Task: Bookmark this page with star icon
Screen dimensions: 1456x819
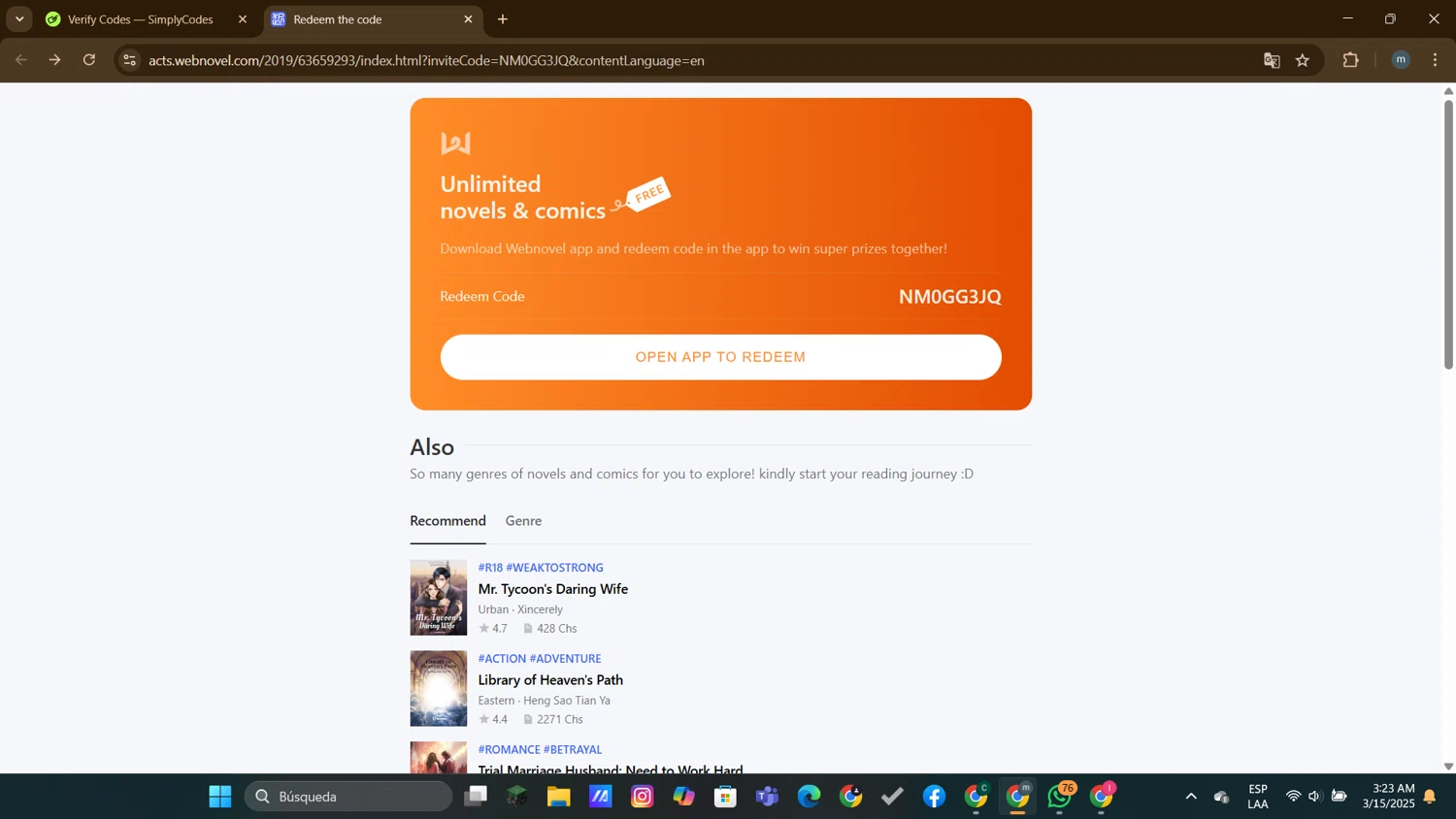Action: (x=1303, y=60)
